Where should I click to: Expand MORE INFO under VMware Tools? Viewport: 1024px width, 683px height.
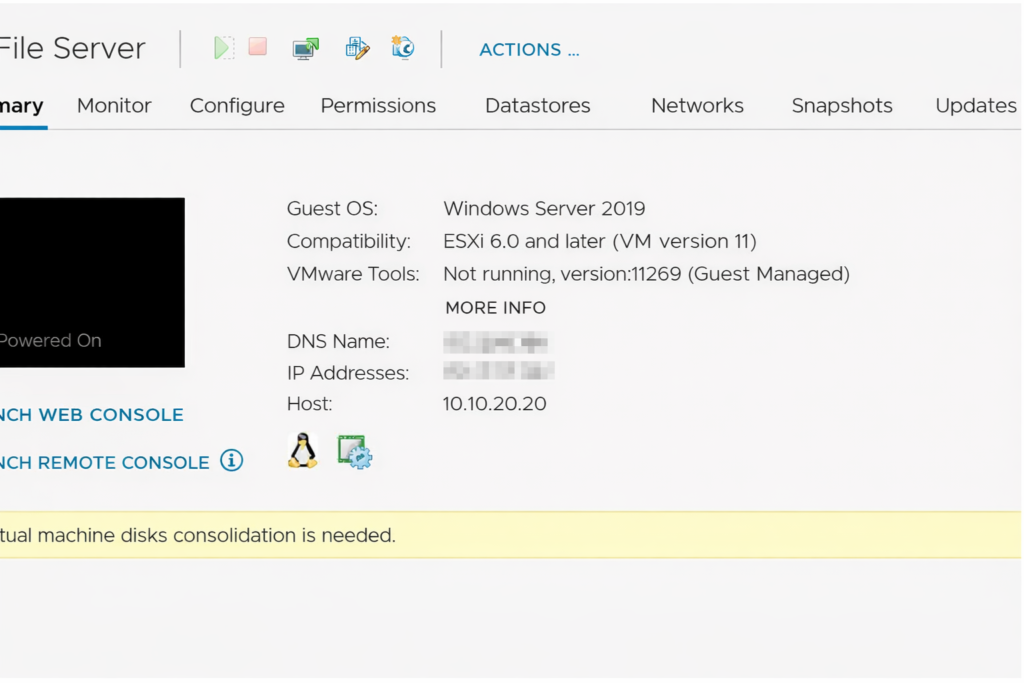click(x=495, y=308)
